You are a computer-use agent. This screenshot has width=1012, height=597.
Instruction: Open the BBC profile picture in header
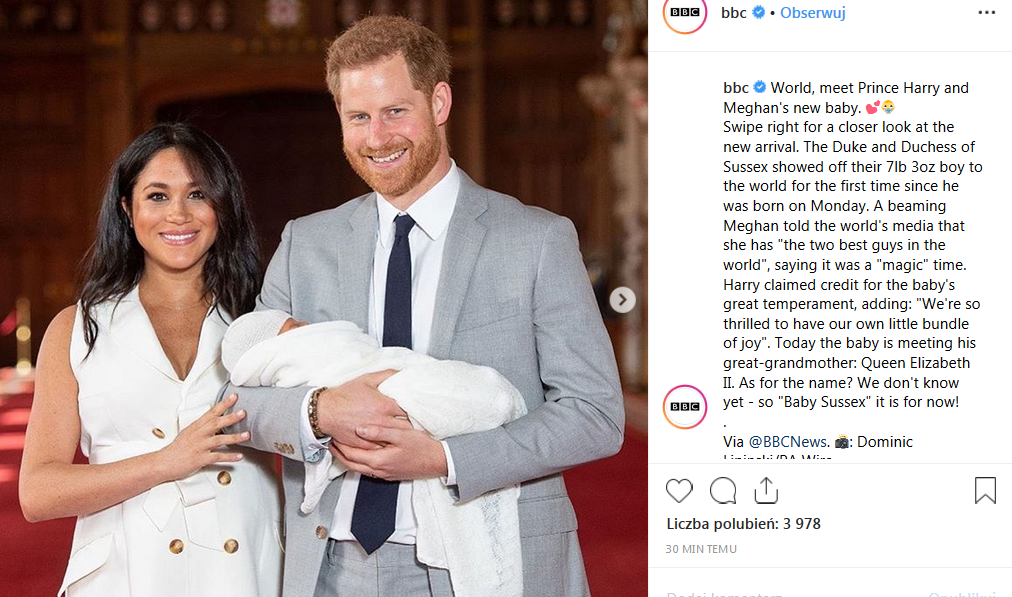685,12
